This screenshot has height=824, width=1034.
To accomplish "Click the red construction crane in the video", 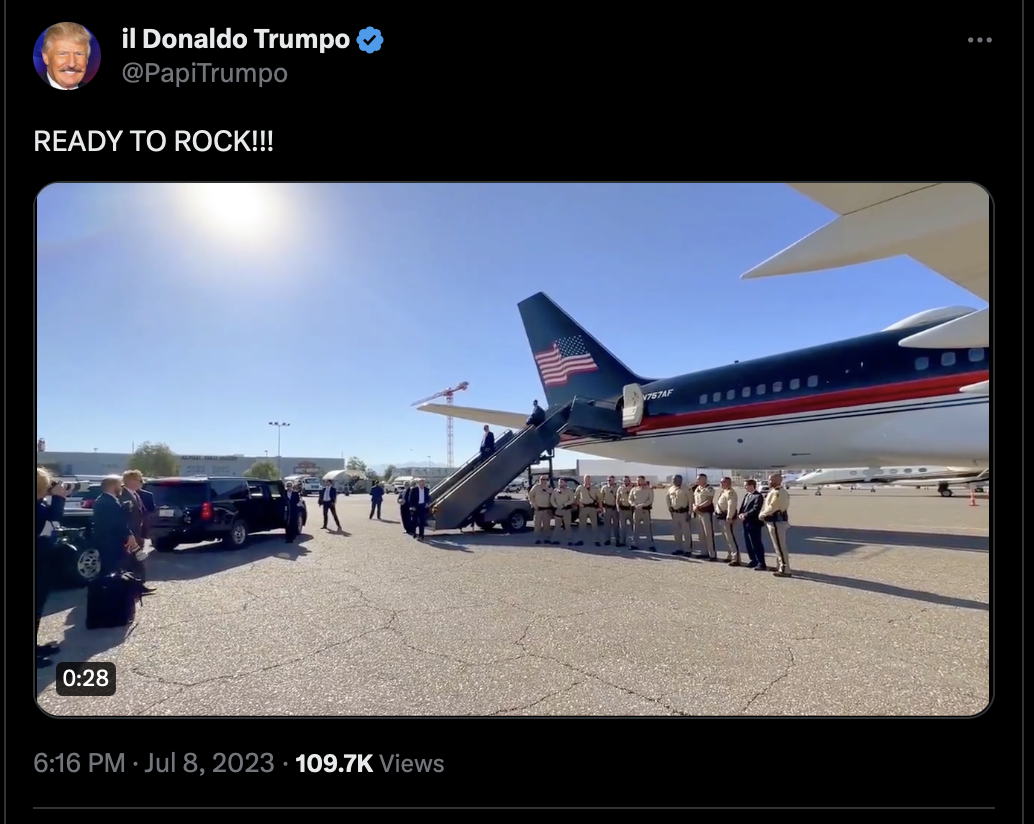I will (444, 421).
